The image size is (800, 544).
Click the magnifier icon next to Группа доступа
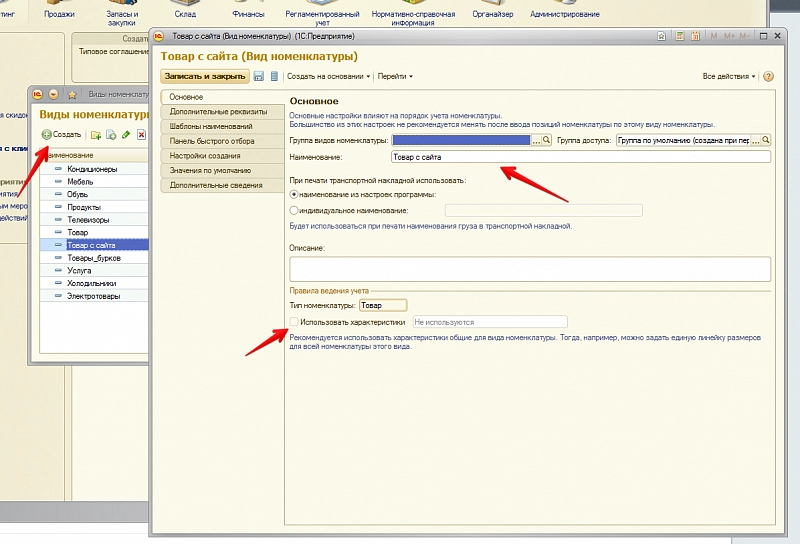767,141
